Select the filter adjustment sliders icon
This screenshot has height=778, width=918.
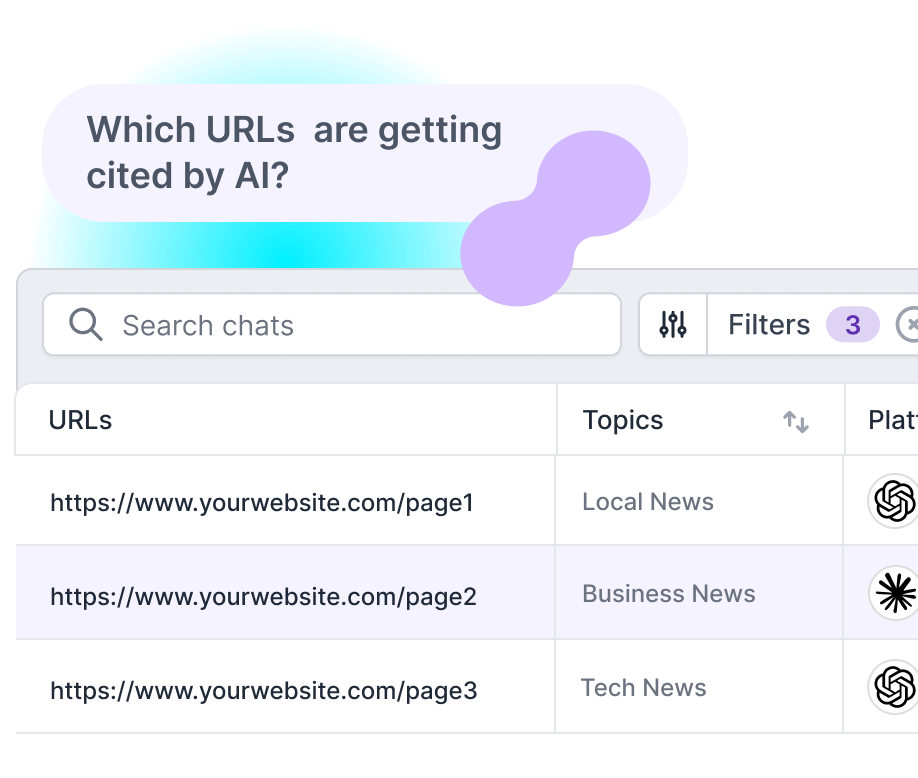673,324
